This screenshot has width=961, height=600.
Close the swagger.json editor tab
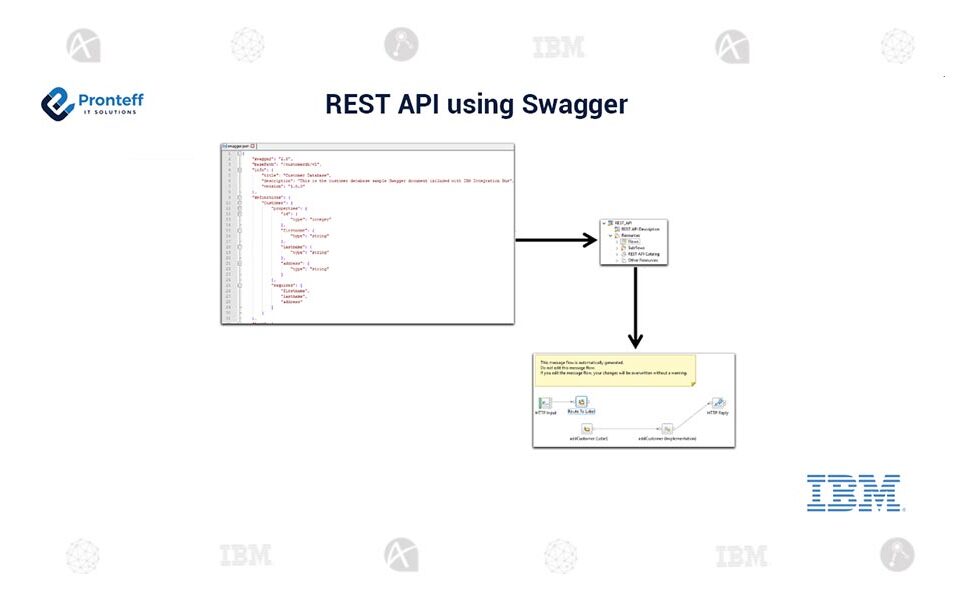(254, 146)
